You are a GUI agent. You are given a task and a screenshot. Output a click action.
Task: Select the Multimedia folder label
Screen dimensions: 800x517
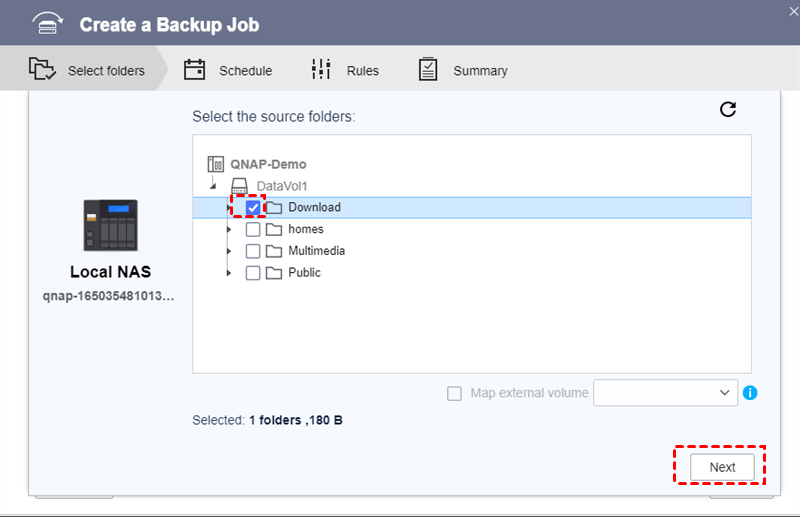316,251
